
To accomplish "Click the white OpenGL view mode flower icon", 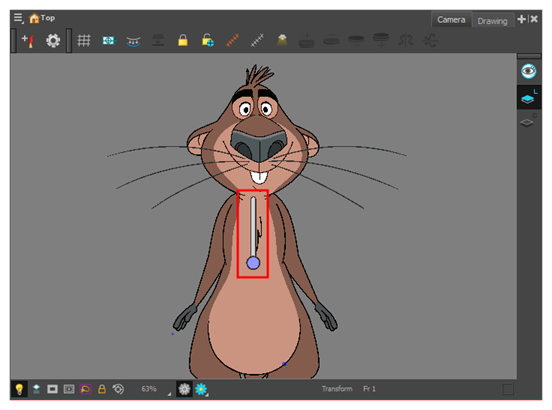I will 184,389.
